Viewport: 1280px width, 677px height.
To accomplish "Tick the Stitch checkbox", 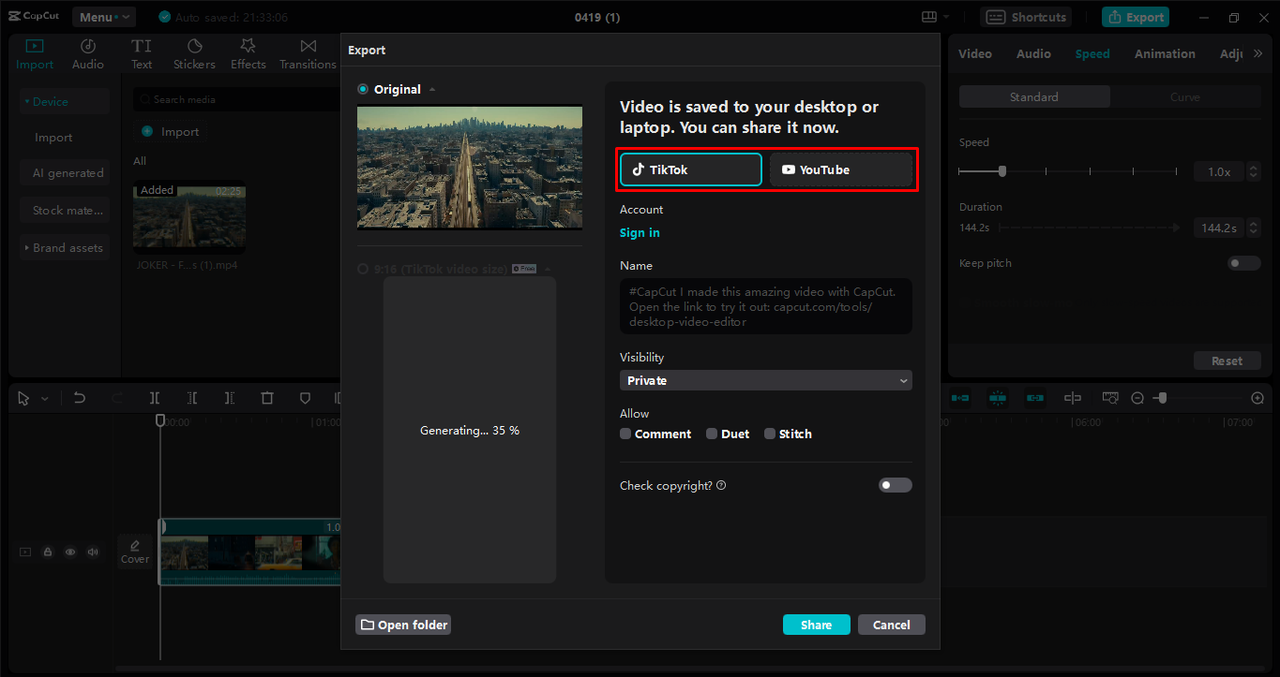I will pyautogui.click(x=770, y=434).
